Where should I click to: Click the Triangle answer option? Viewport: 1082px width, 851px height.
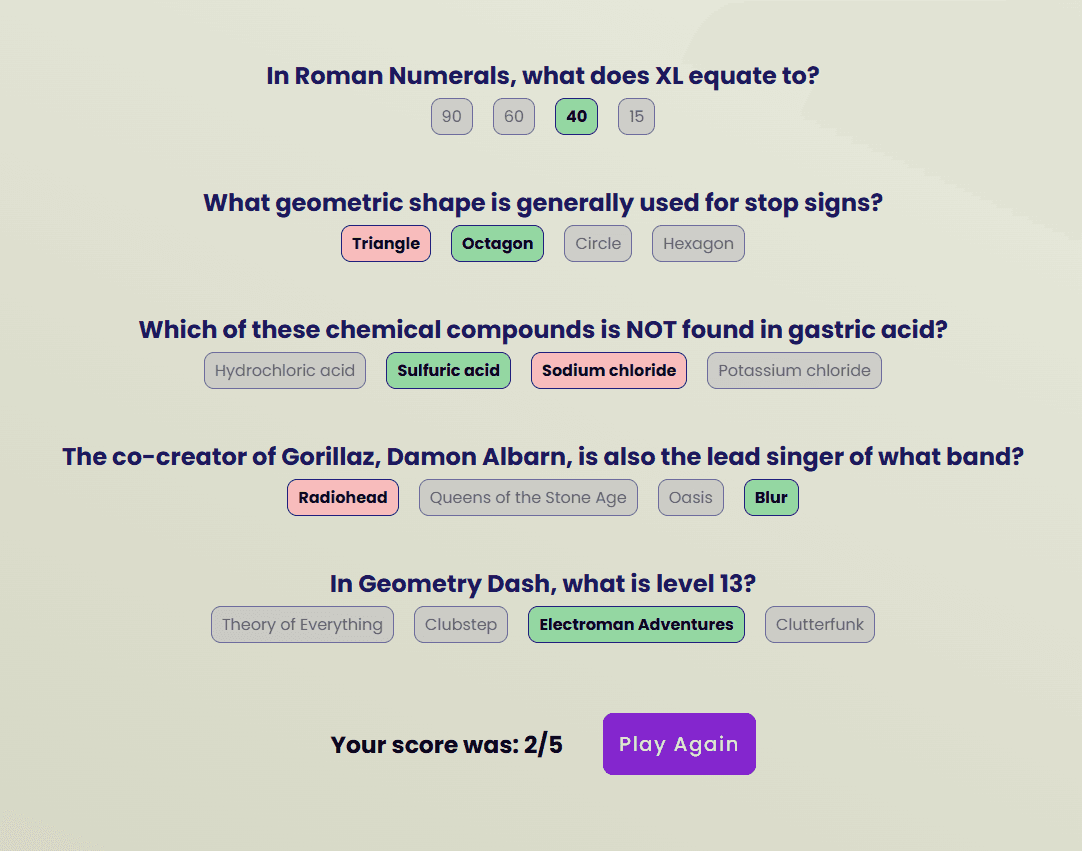pyautogui.click(x=386, y=243)
